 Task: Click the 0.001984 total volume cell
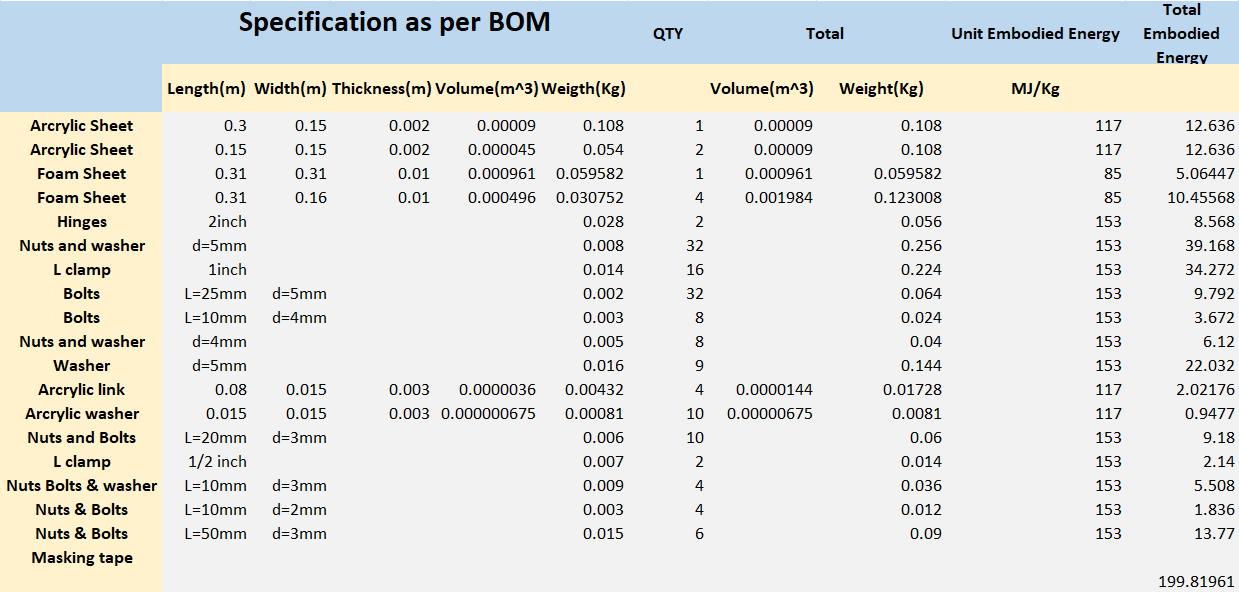779,198
